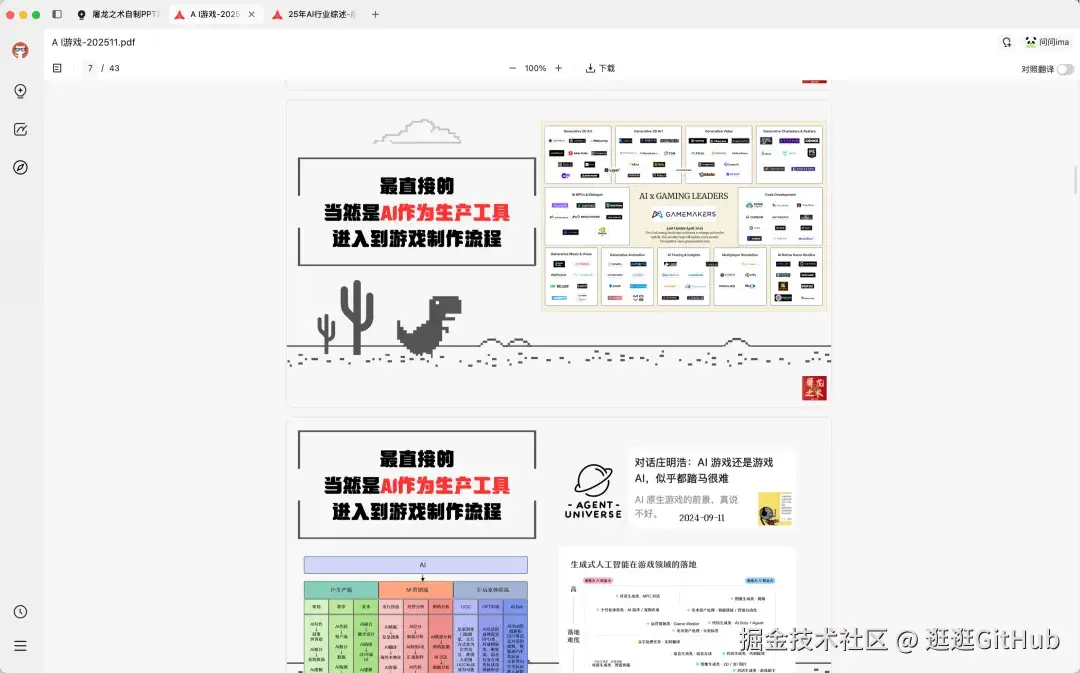Select the lightbulb icon in the left sidebar
The image size is (1080, 673).
click(x=20, y=91)
